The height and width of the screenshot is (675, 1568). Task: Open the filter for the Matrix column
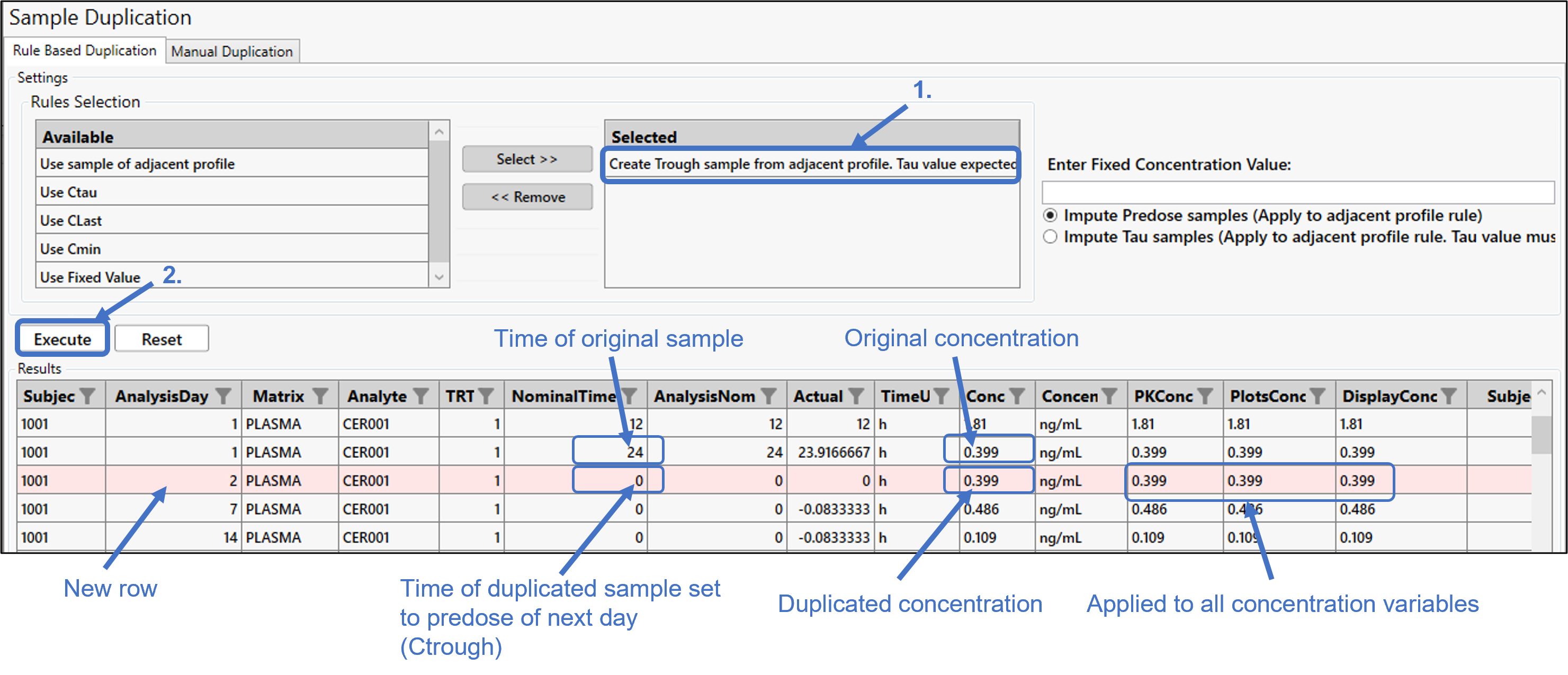[321, 395]
